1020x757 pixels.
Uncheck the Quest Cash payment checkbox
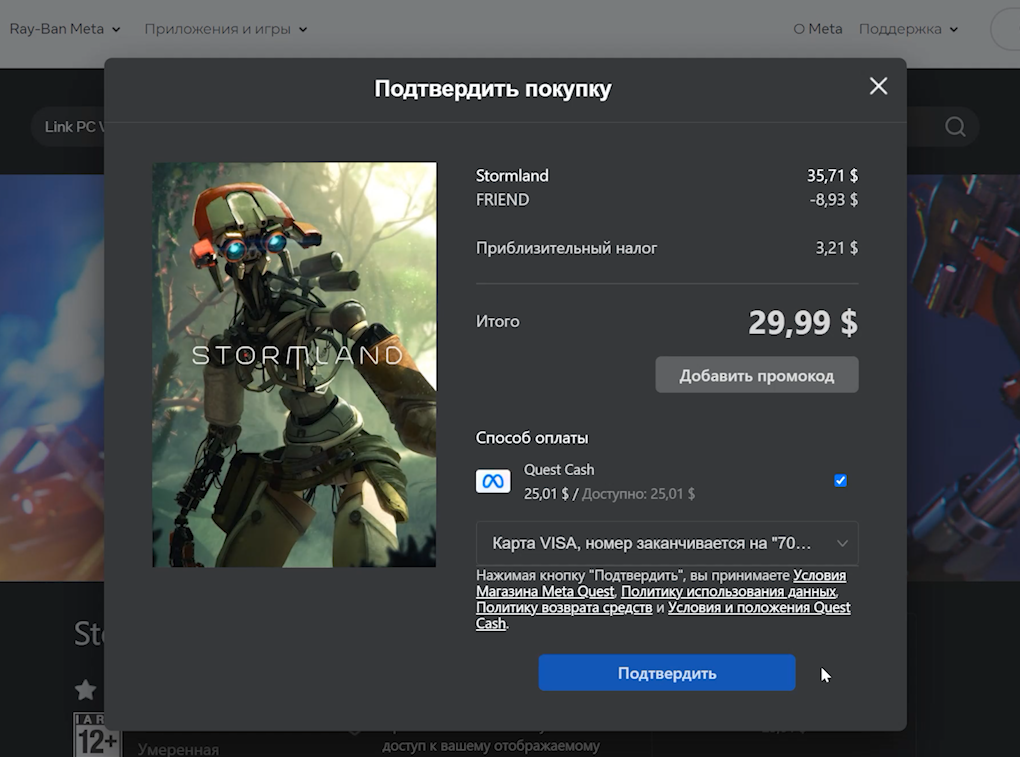(840, 481)
